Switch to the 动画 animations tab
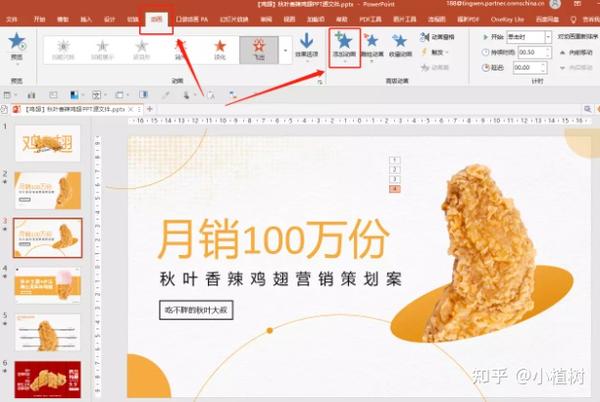This screenshot has width=600, height=402. pyautogui.click(x=156, y=19)
